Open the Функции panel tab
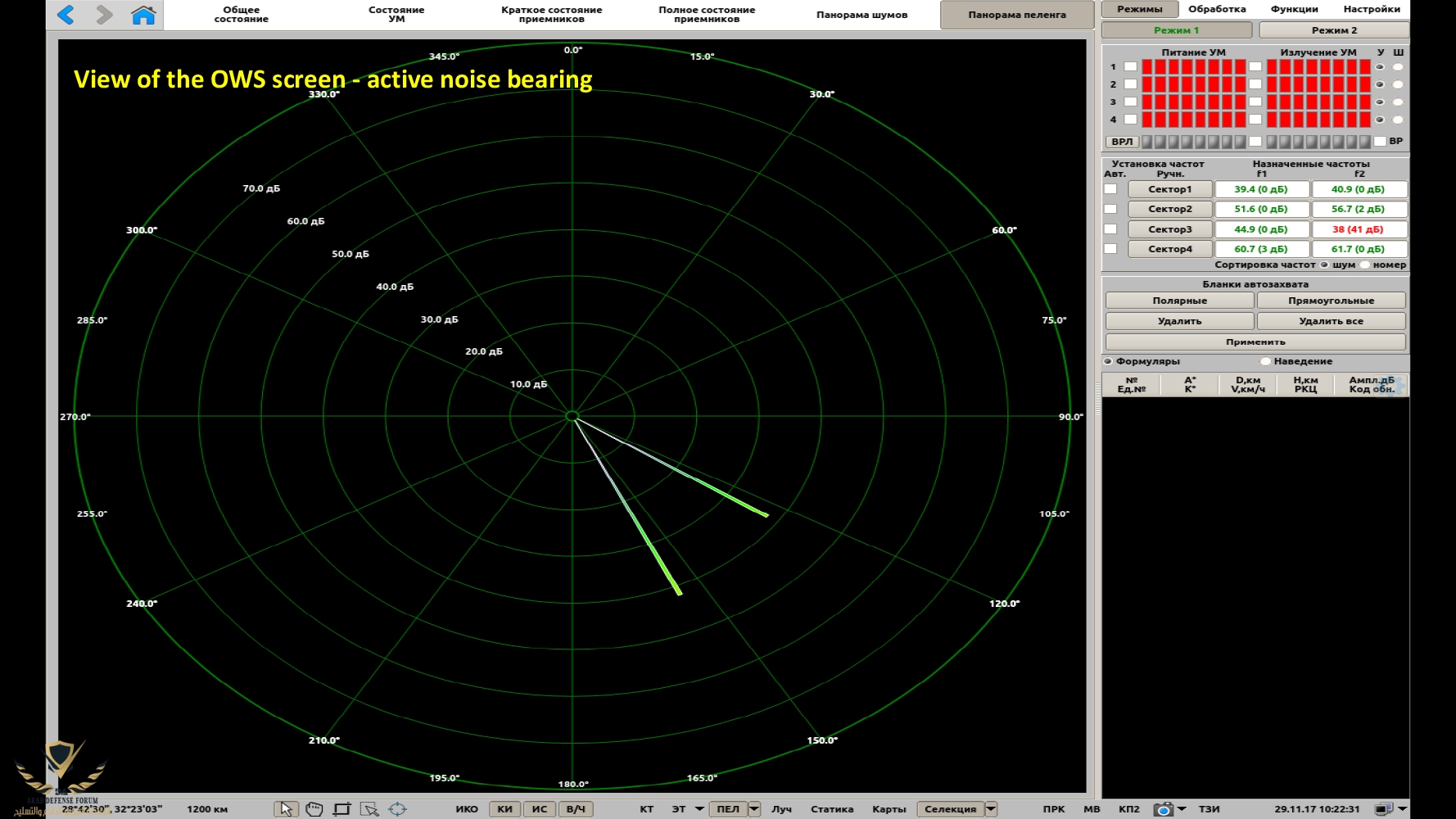The image size is (1456, 819). [1294, 9]
